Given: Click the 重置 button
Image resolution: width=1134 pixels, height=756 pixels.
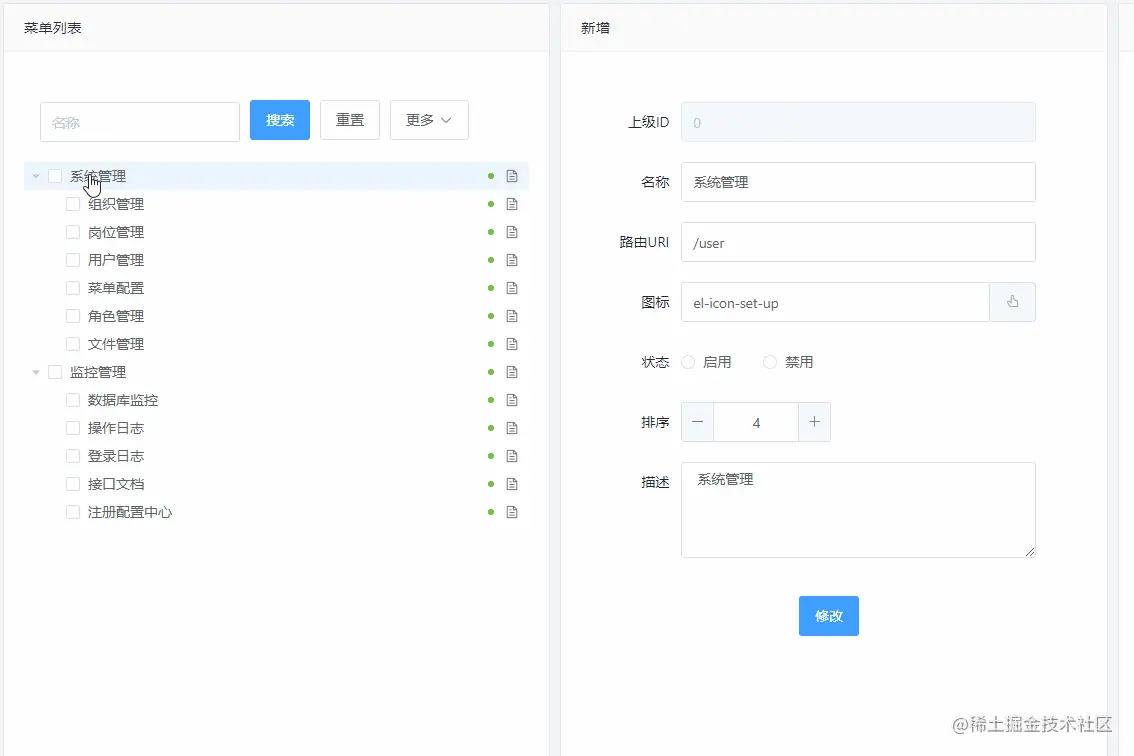Looking at the screenshot, I should tap(350, 120).
